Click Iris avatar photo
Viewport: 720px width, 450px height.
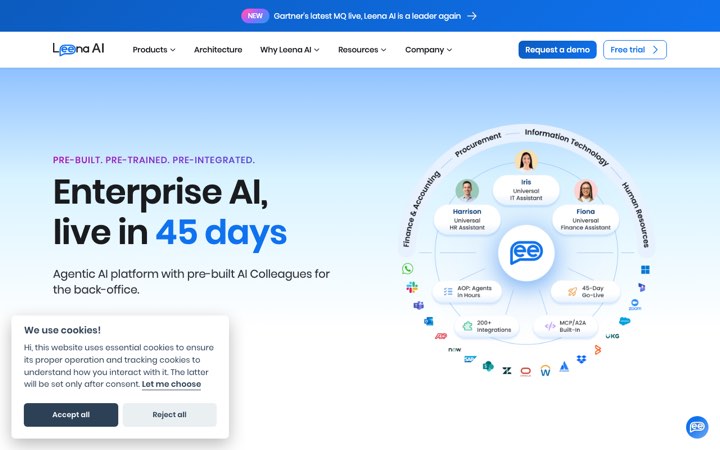point(526,161)
